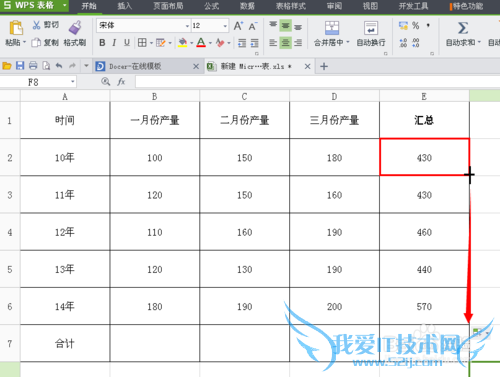The height and width of the screenshot is (377, 500).
Task: Toggle right horizontal alignment
Action: click(298, 43)
